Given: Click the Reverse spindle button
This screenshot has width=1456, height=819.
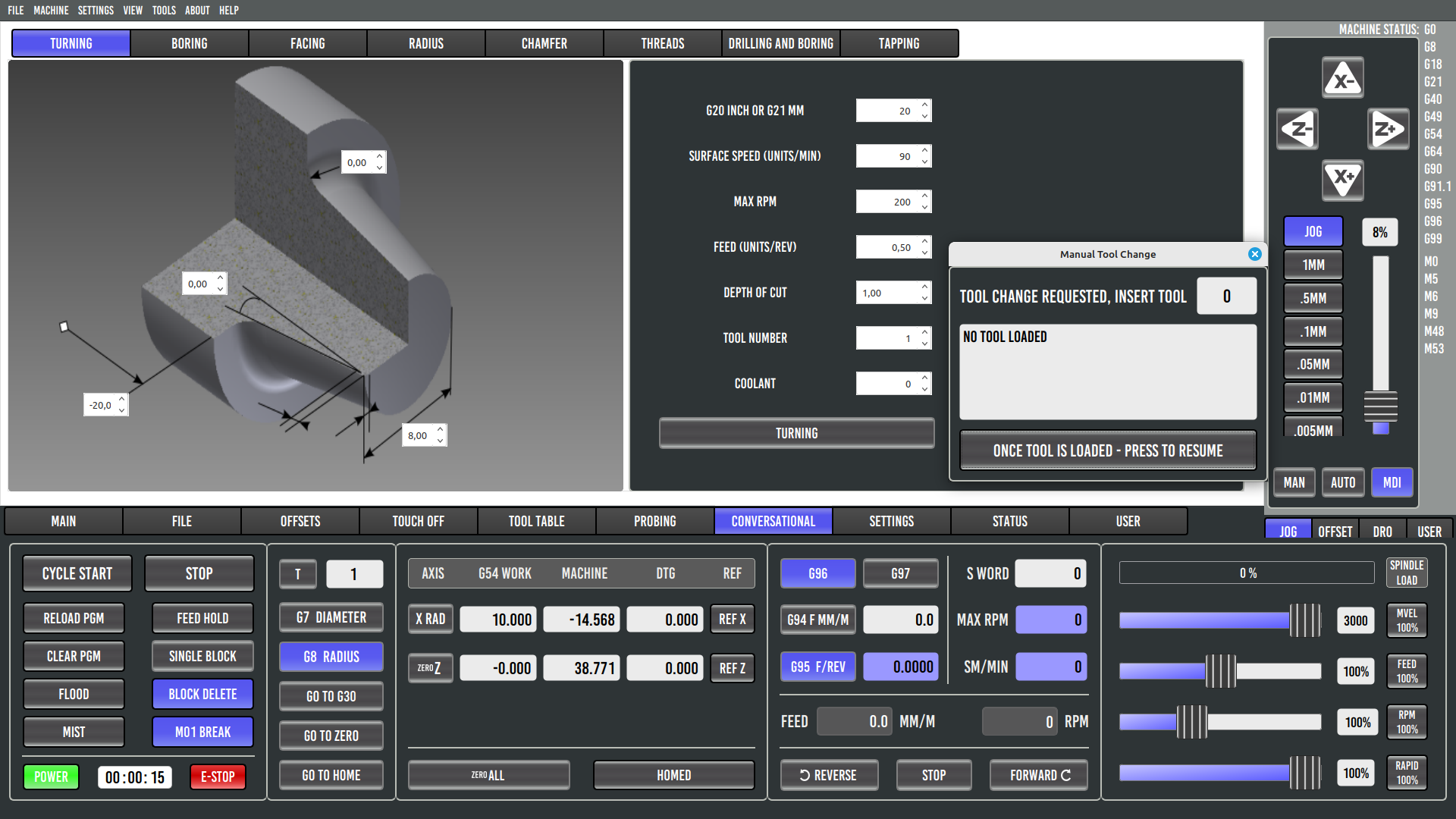Looking at the screenshot, I should click(x=828, y=775).
